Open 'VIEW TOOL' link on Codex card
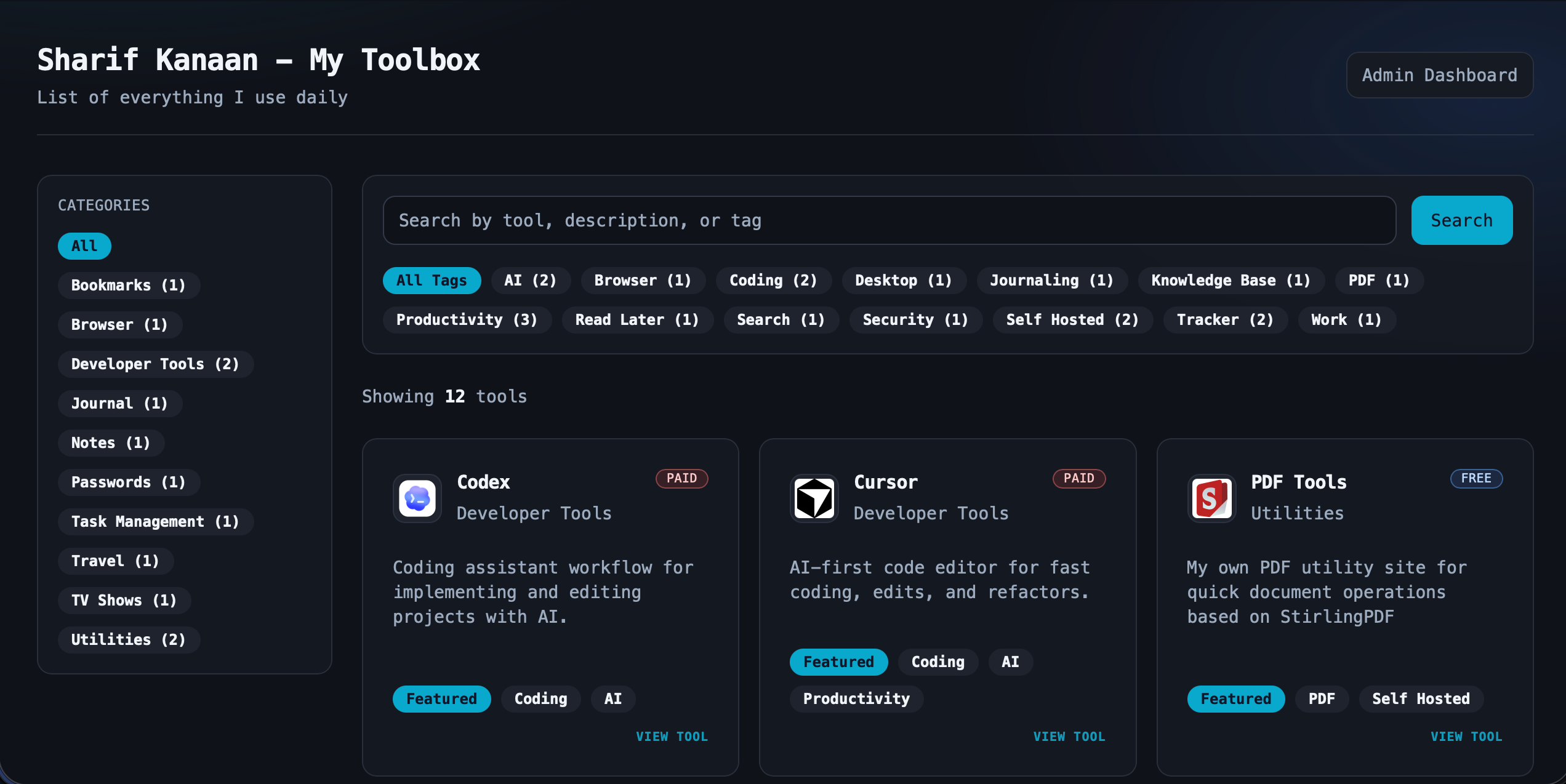Viewport: 1566px width, 784px height. coord(672,736)
